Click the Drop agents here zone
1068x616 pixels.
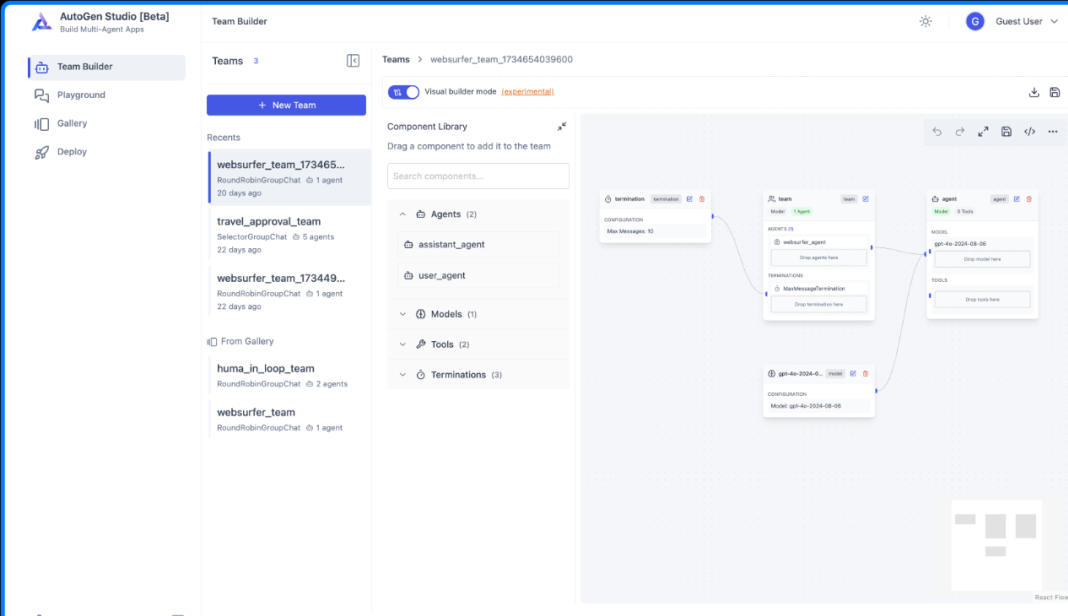tap(819, 258)
